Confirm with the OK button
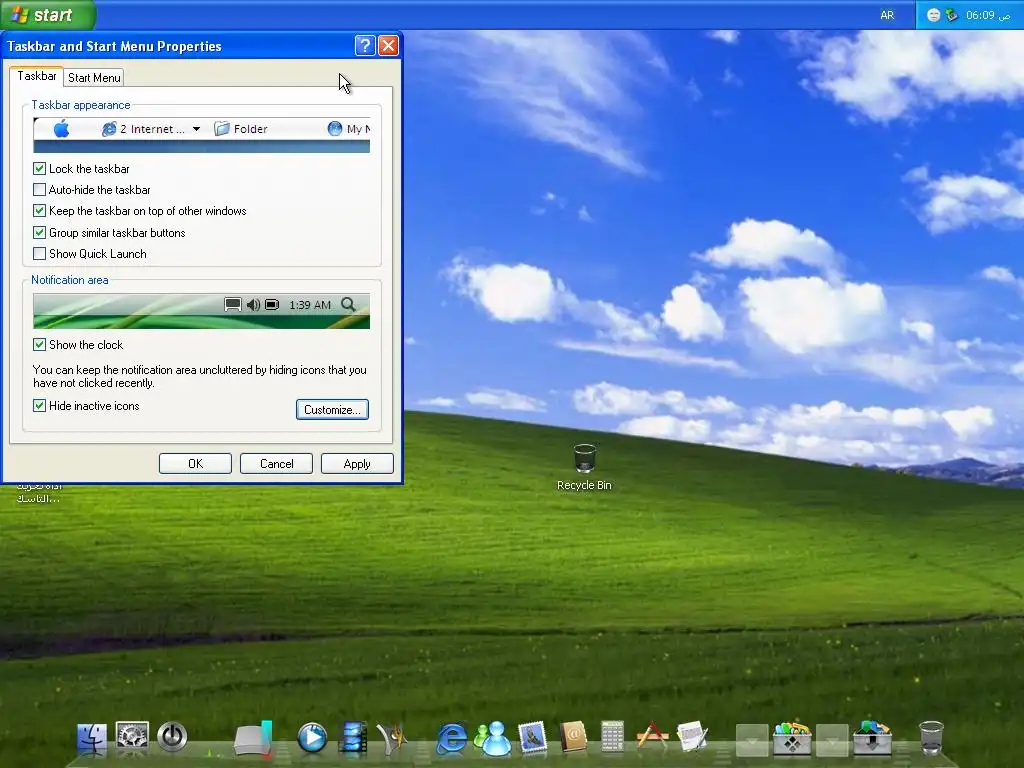The image size is (1024, 768). coord(195,464)
